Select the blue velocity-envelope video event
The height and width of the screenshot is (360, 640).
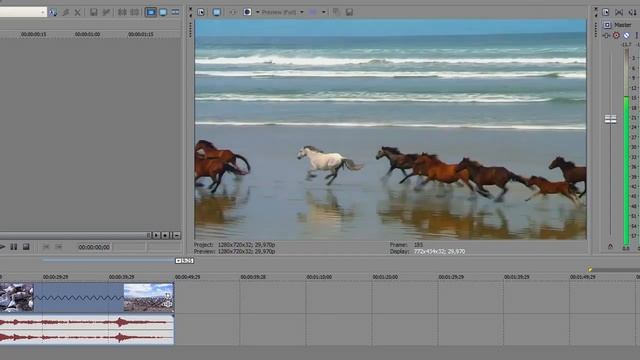tap(79, 298)
